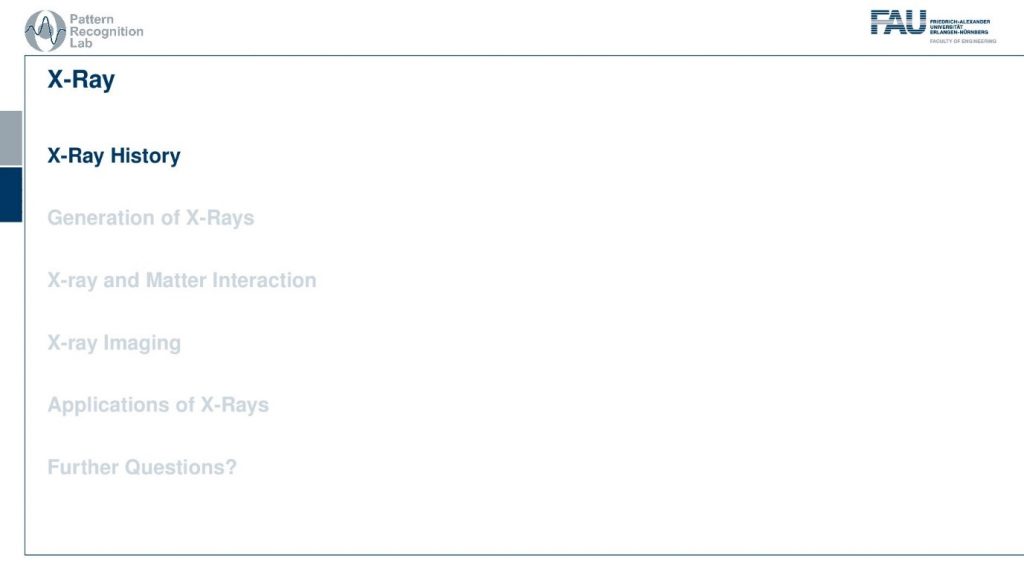Click the dark blue sidebar block
The height and width of the screenshot is (578, 1024).
coord(11,195)
